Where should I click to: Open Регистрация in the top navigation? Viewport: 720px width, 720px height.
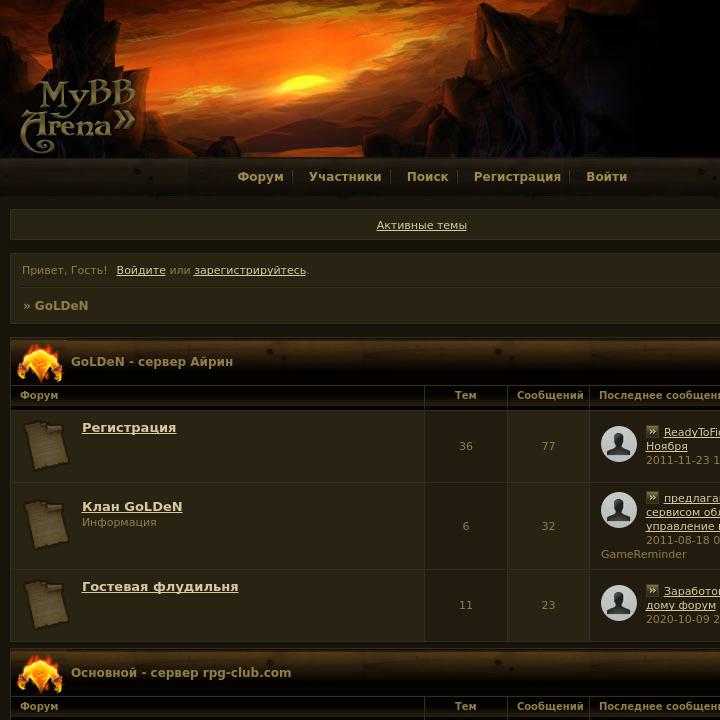517,177
